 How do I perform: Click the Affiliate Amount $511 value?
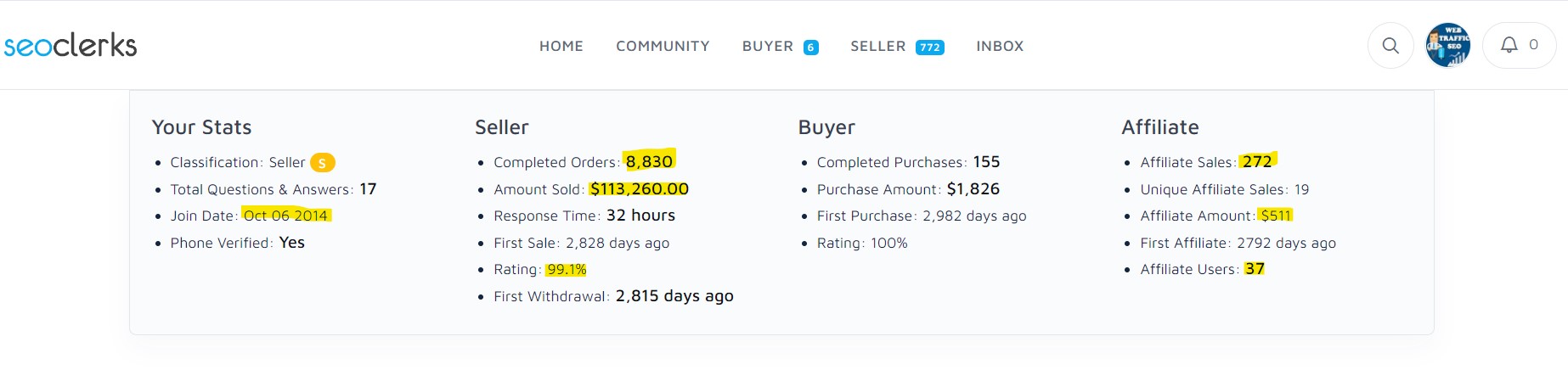pyautogui.click(x=1276, y=216)
